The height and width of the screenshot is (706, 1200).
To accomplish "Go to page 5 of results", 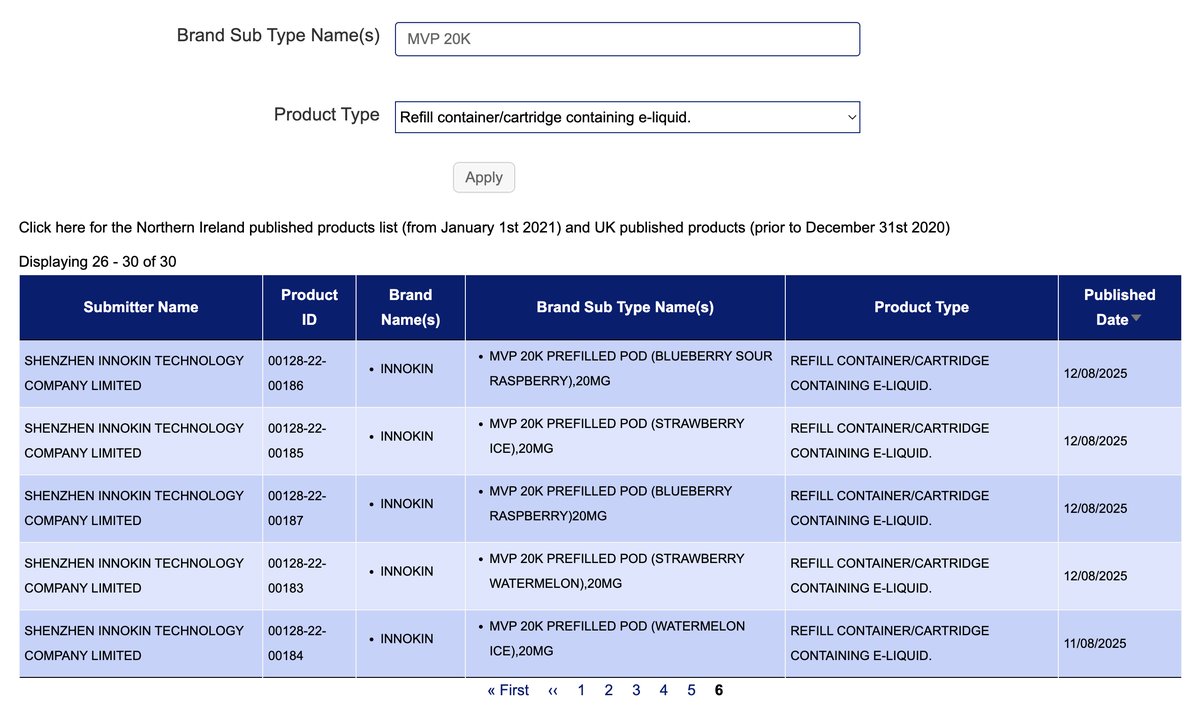I will pos(691,690).
